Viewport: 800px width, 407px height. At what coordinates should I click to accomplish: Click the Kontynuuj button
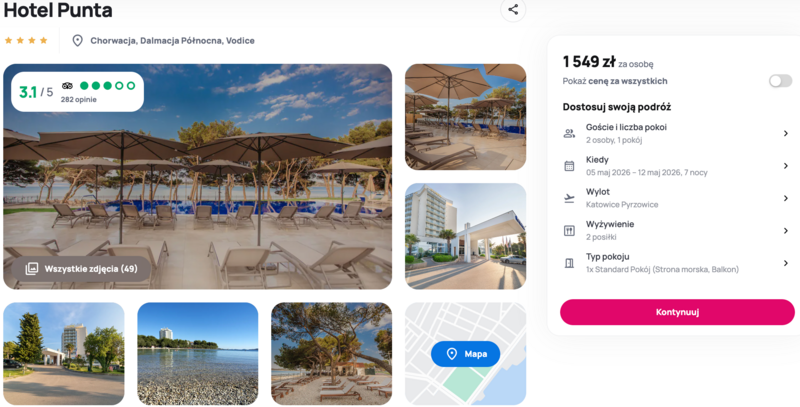coord(677,312)
